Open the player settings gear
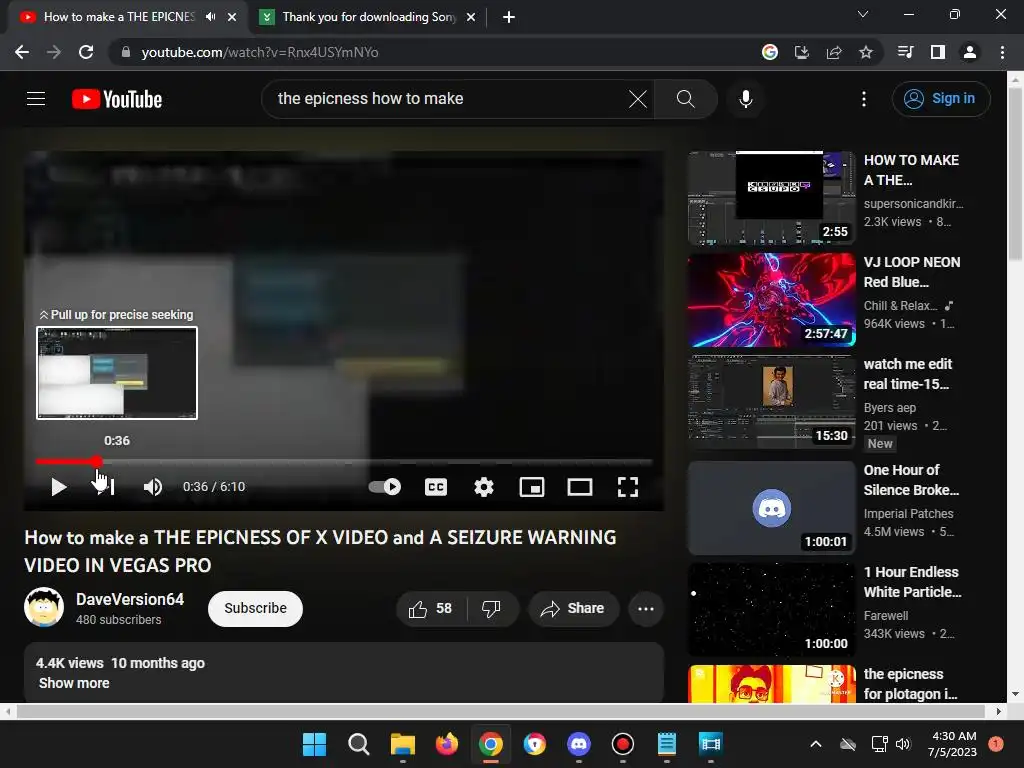1024x768 pixels. coord(484,487)
